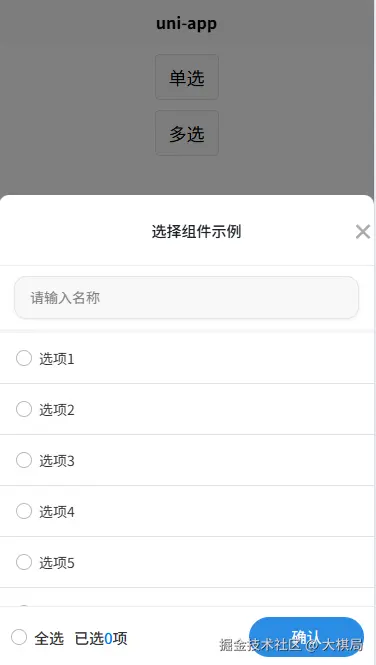
Task: Focus the 请输入名称 search field
Action: click(x=187, y=297)
